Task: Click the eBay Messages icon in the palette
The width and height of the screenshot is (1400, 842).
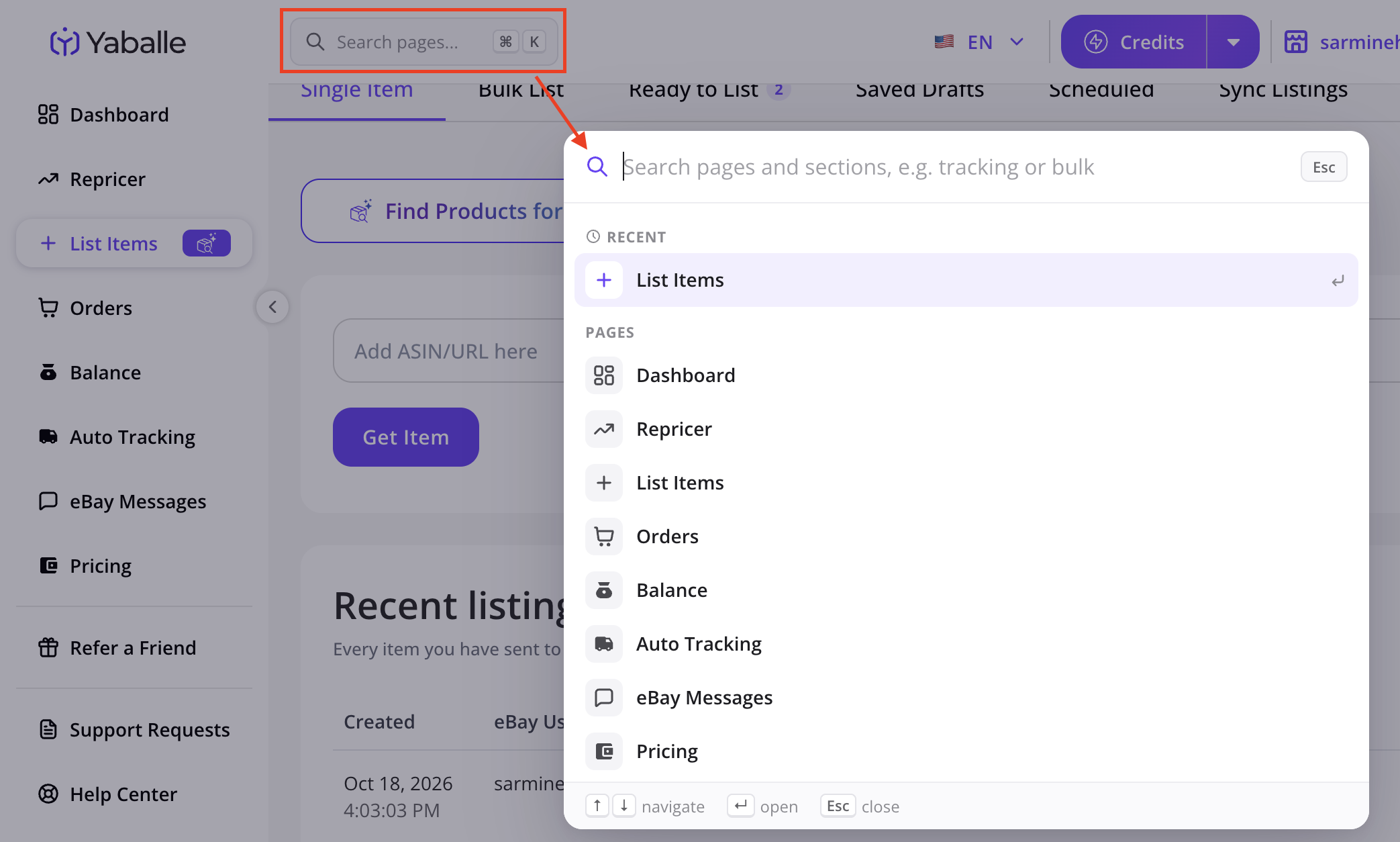Action: 604,698
